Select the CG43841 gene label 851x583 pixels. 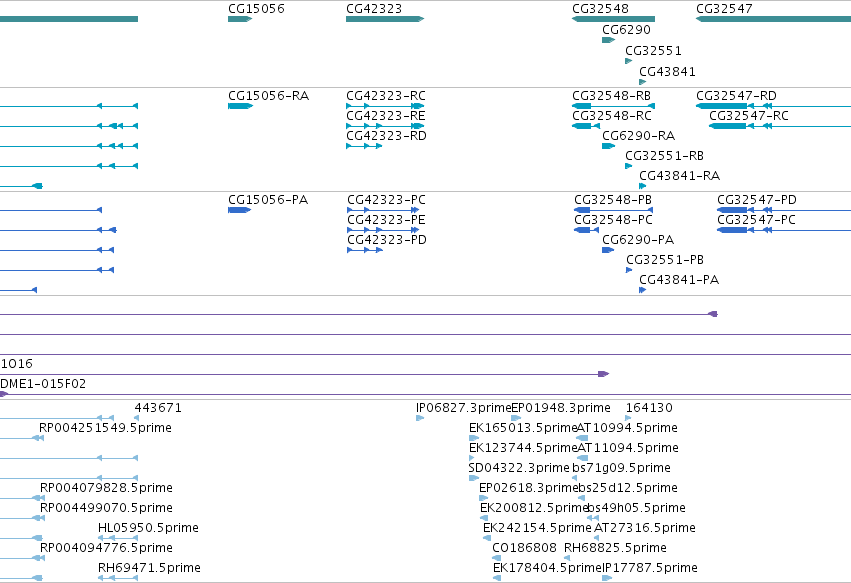(x=667, y=72)
